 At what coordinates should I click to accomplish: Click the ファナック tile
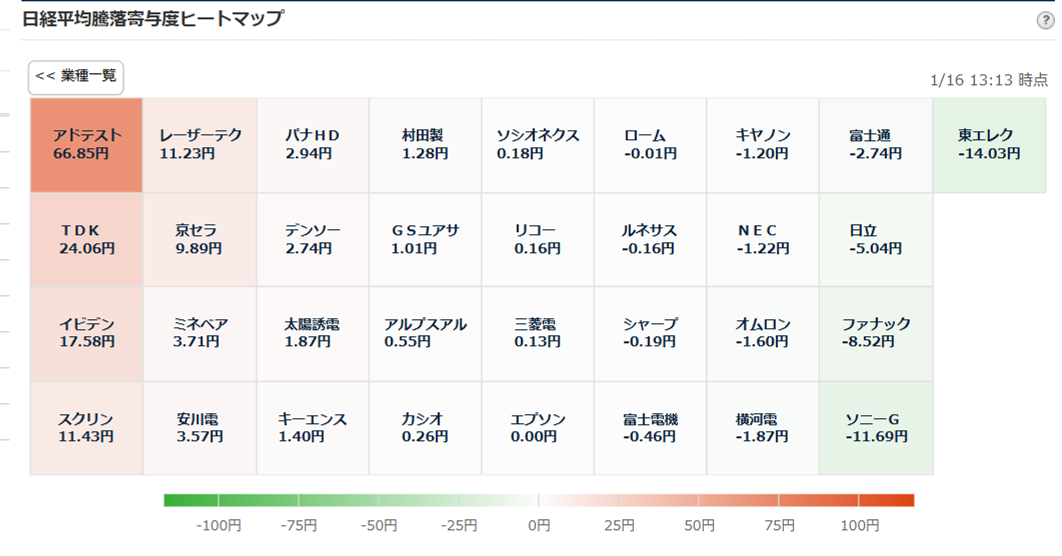tap(876, 334)
